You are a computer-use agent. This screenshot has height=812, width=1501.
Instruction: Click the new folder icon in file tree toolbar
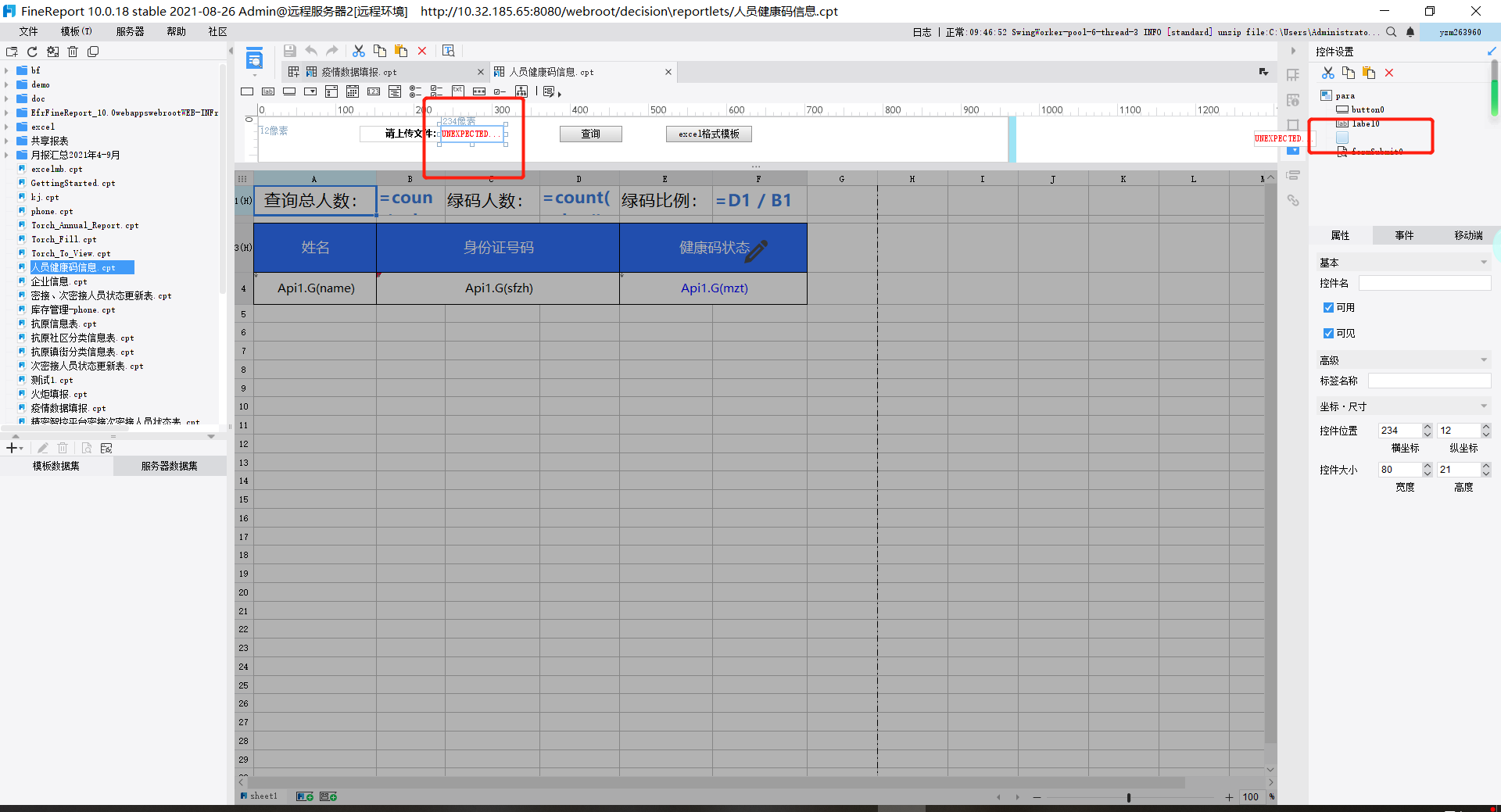tap(12, 52)
